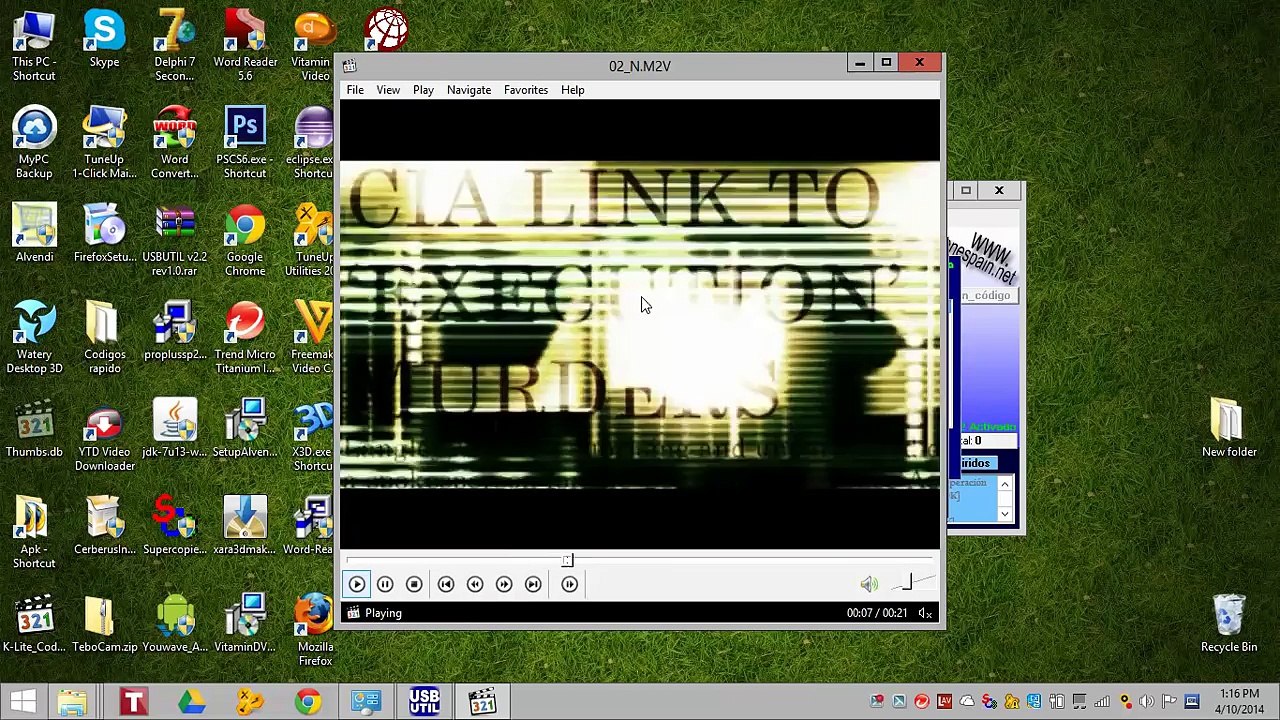This screenshot has width=1280, height=720.
Task: Select the Recycle Bin icon
Action: 1229,624
